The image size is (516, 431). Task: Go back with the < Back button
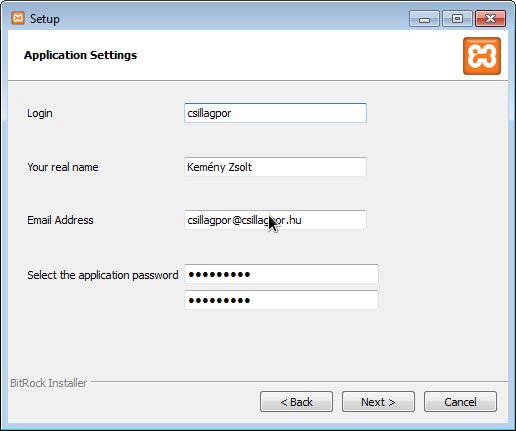[296, 402]
